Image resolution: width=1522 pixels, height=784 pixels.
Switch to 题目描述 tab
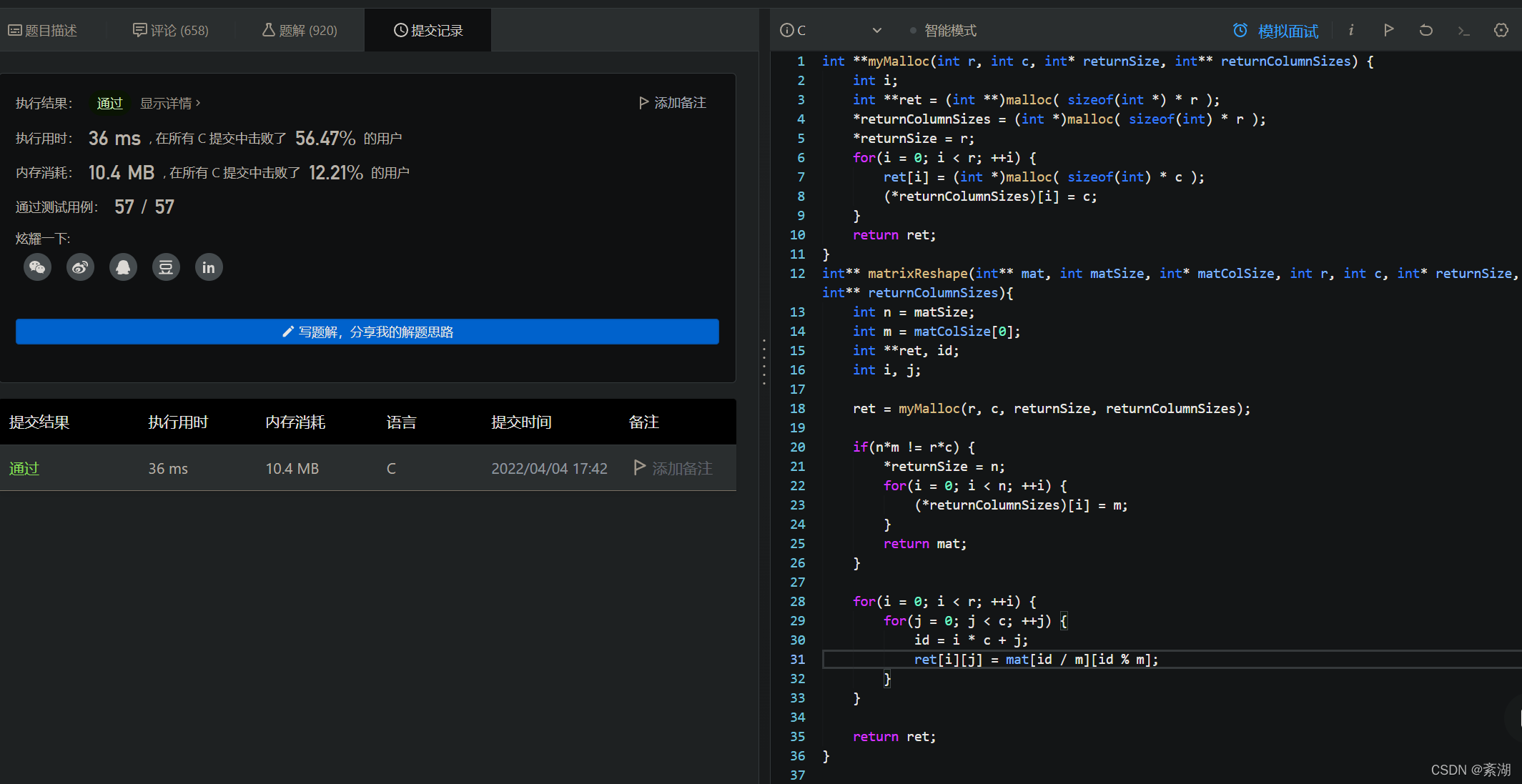click(43, 30)
